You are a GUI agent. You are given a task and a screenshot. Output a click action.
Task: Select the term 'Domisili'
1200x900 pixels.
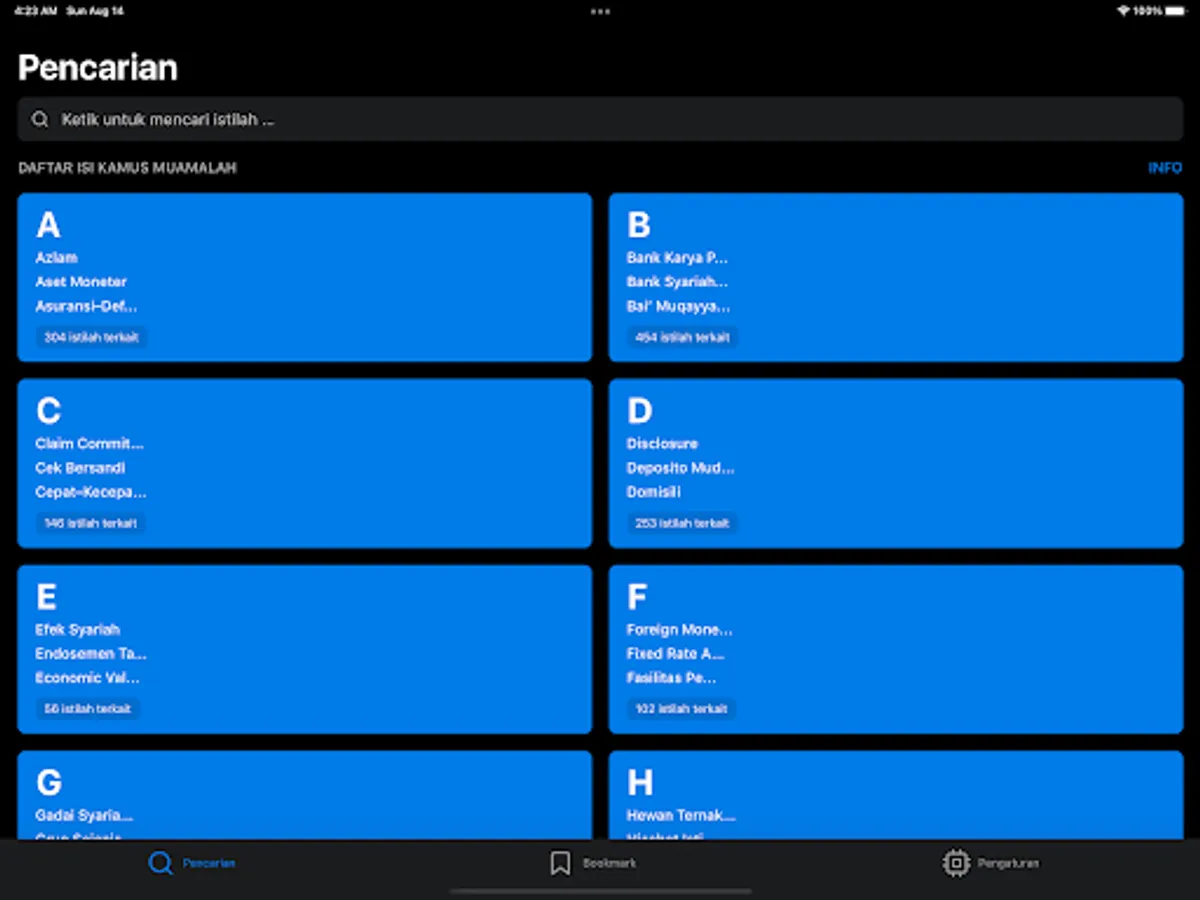tap(655, 492)
